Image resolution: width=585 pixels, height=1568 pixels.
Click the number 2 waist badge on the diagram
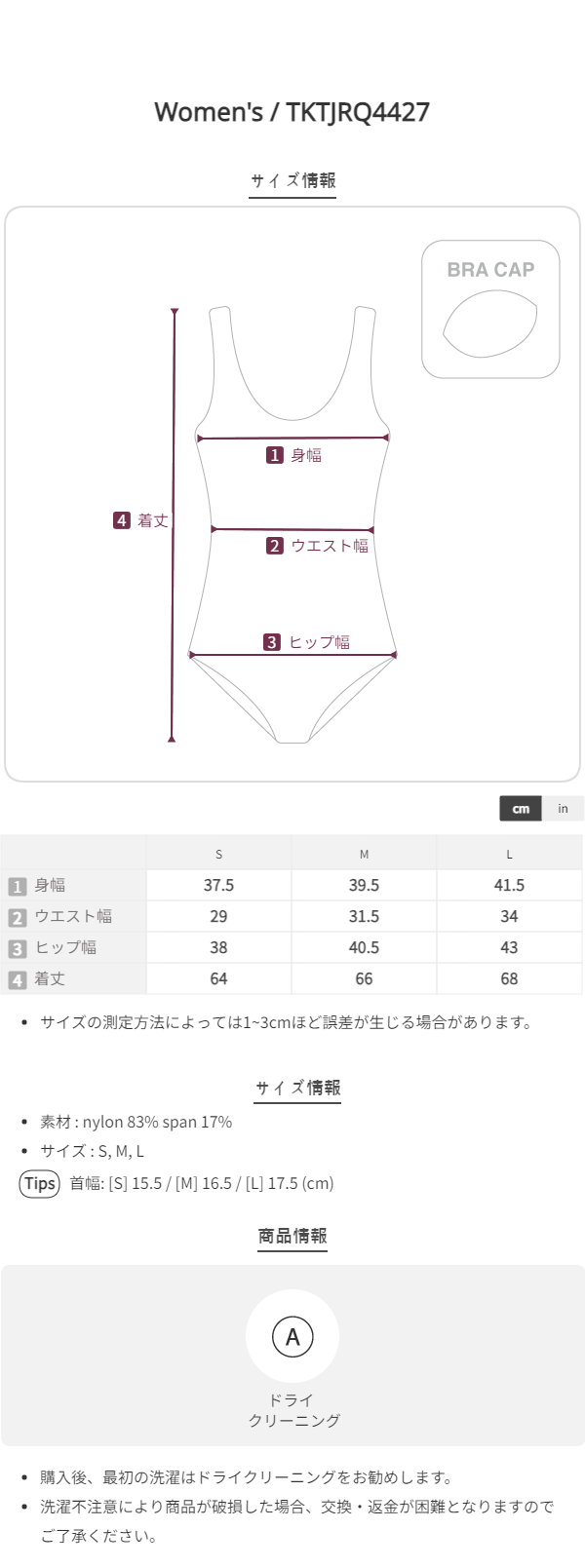(x=275, y=546)
